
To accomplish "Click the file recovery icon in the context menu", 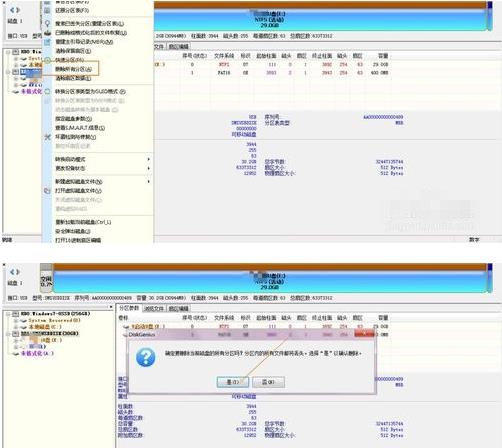I will coord(47,33).
